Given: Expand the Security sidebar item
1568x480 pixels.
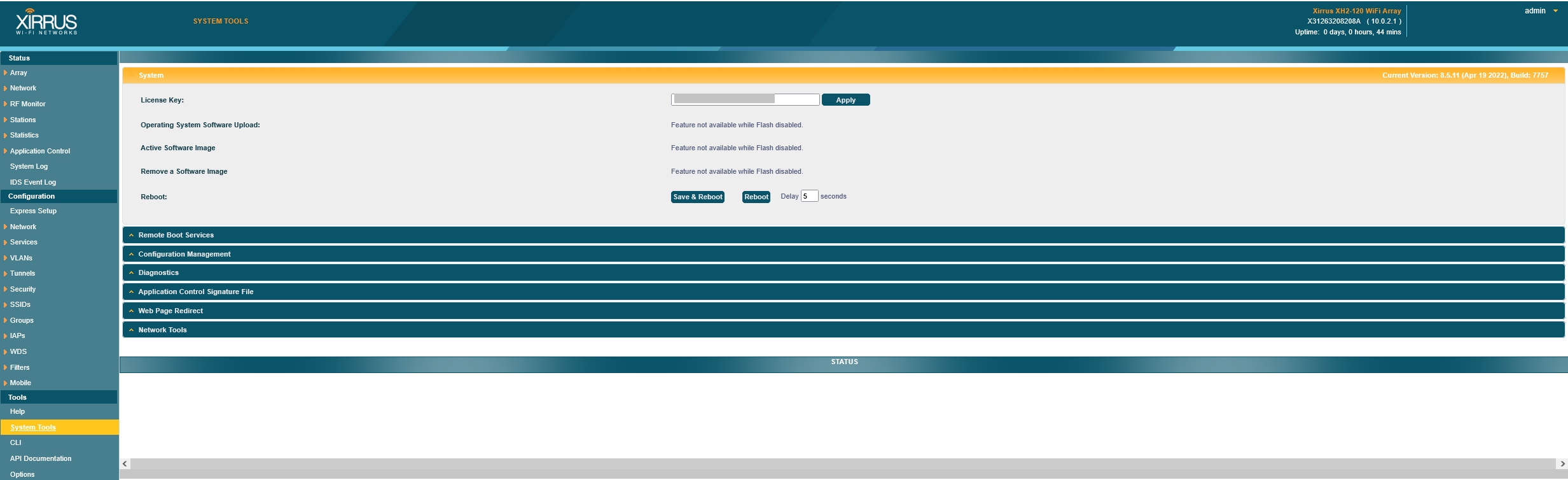Looking at the screenshot, I should [23, 289].
